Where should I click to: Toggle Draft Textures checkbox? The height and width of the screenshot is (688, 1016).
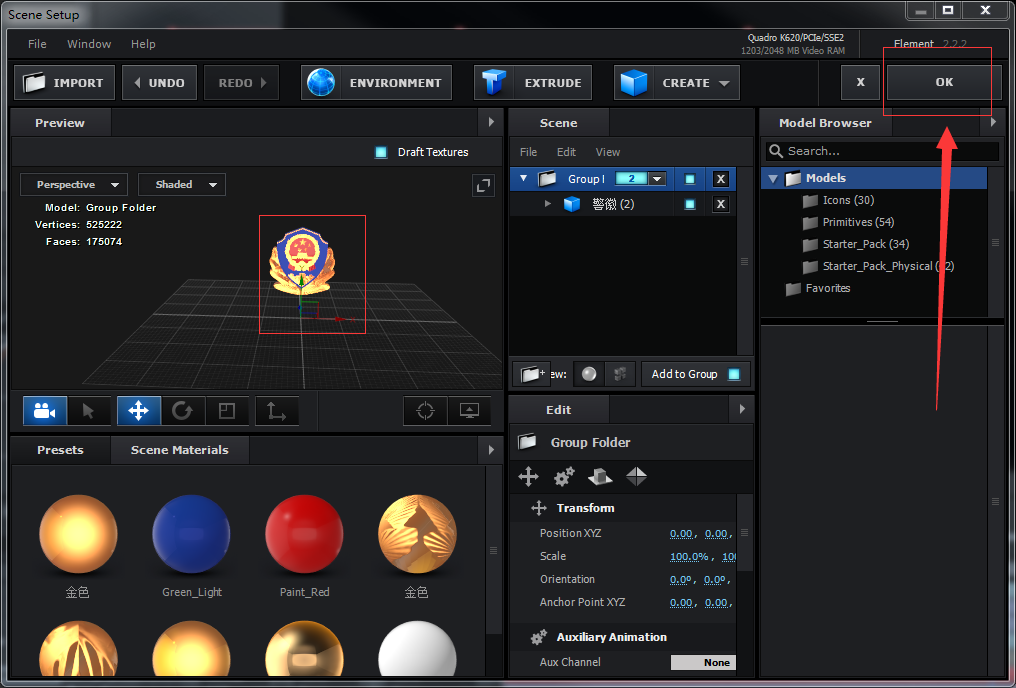381,152
